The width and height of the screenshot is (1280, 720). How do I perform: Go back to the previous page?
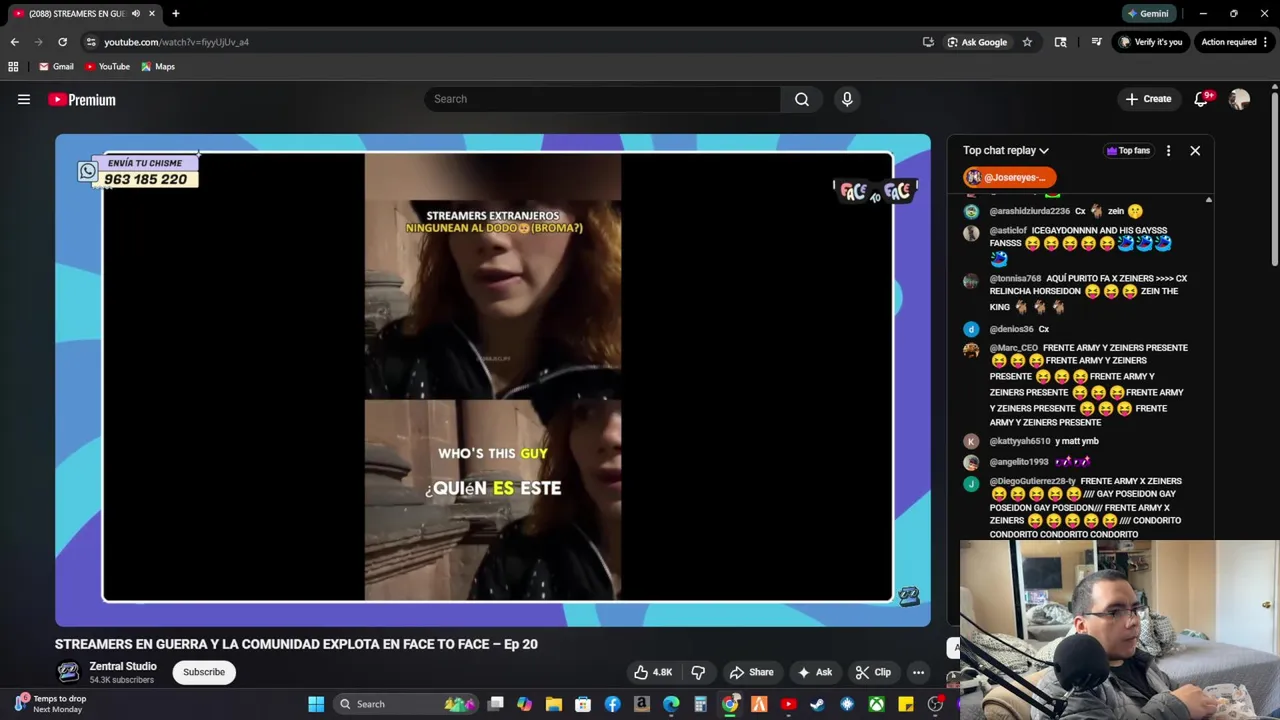click(x=14, y=42)
